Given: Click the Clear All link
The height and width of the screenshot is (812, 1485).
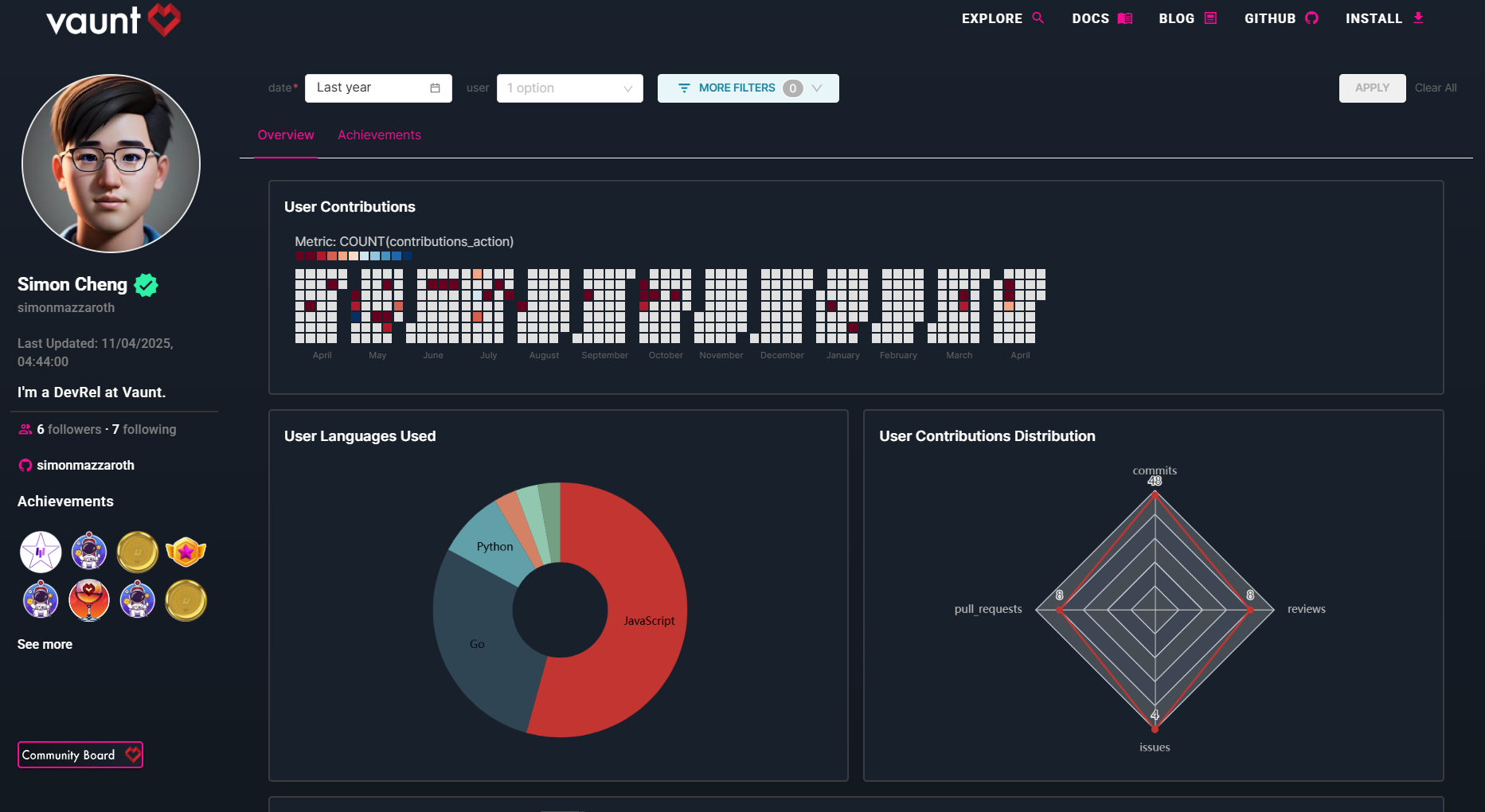Looking at the screenshot, I should (x=1436, y=88).
